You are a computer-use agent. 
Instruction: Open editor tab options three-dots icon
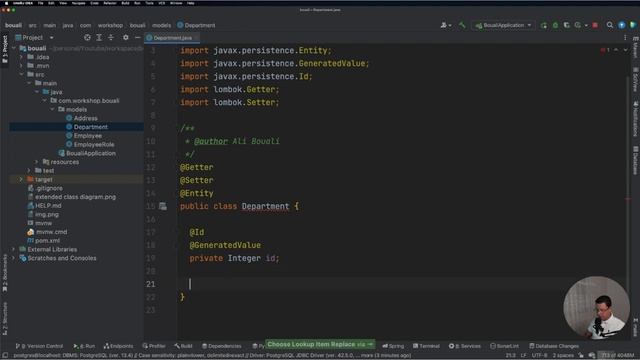coord(625,38)
